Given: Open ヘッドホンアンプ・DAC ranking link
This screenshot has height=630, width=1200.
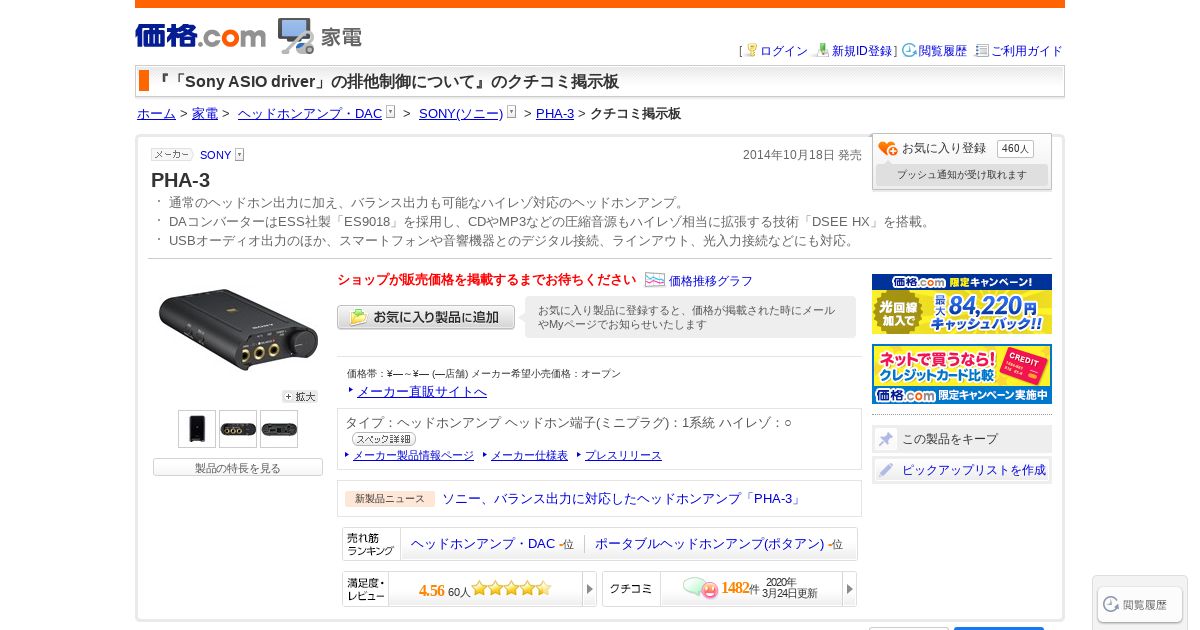Looking at the screenshot, I should [483, 544].
